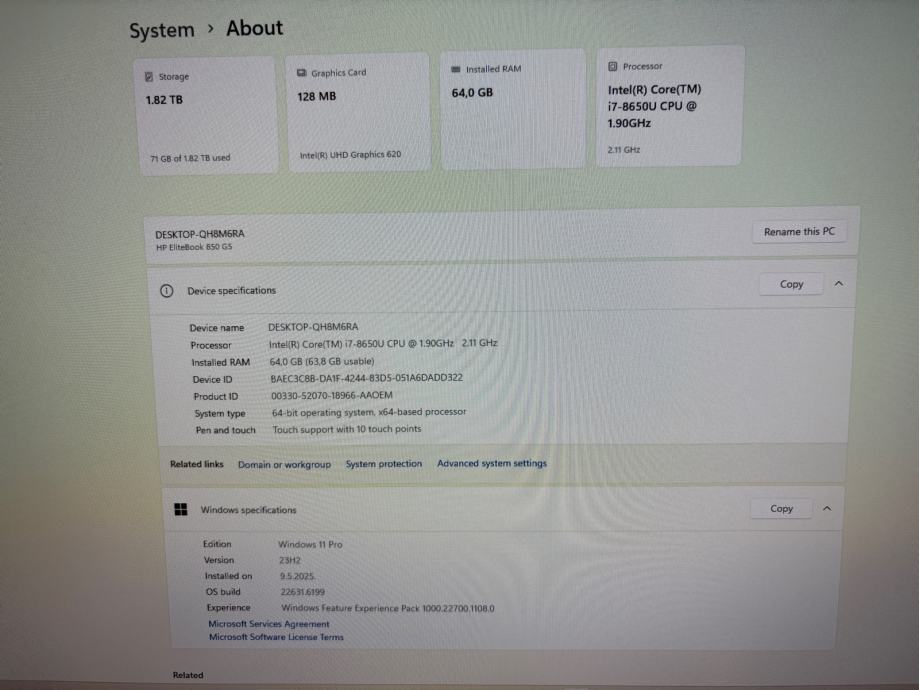Open Microsoft Services Agreement link
Image resolution: width=919 pixels, height=690 pixels.
point(269,624)
